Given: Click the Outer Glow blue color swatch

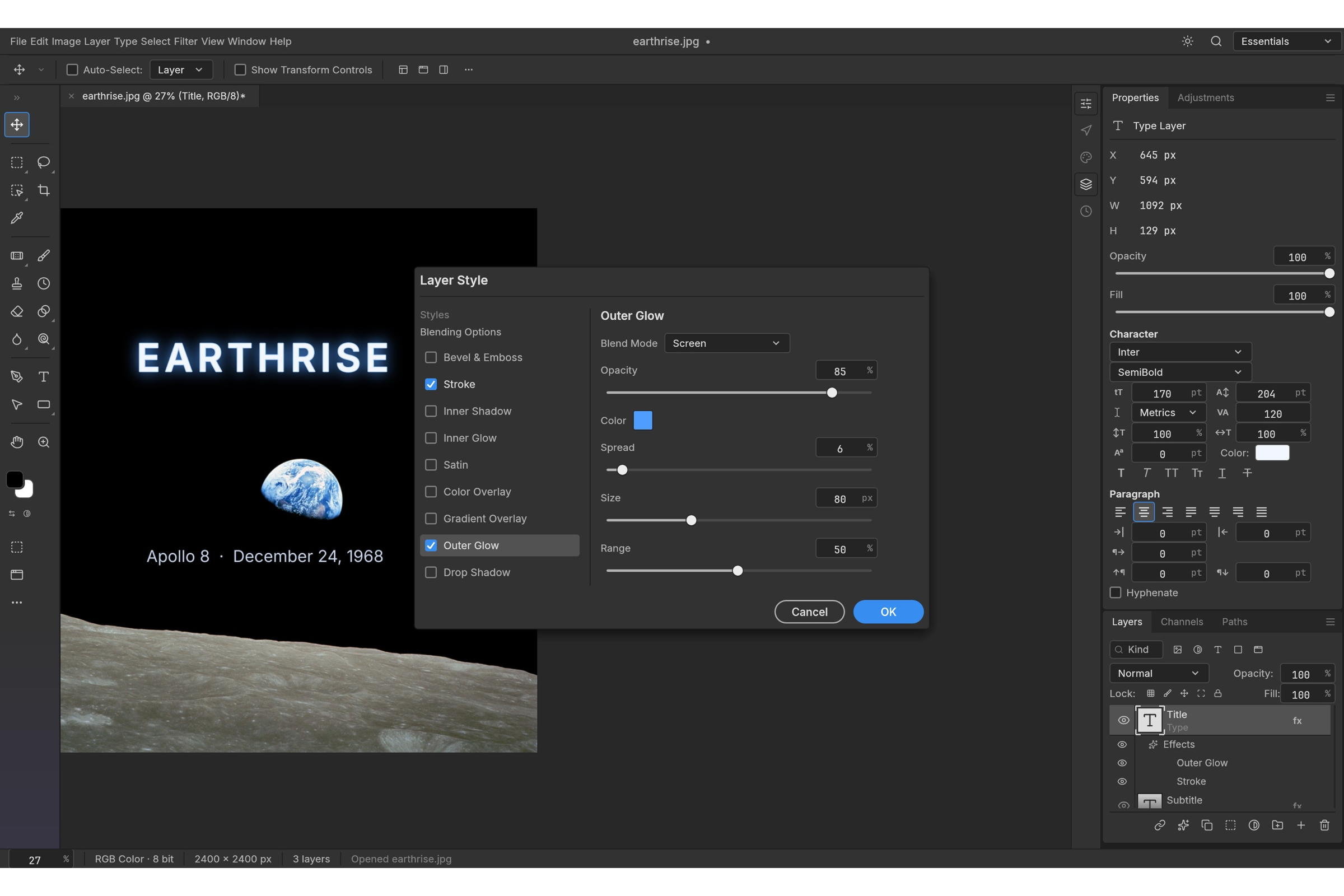Looking at the screenshot, I should pos(643,421).
